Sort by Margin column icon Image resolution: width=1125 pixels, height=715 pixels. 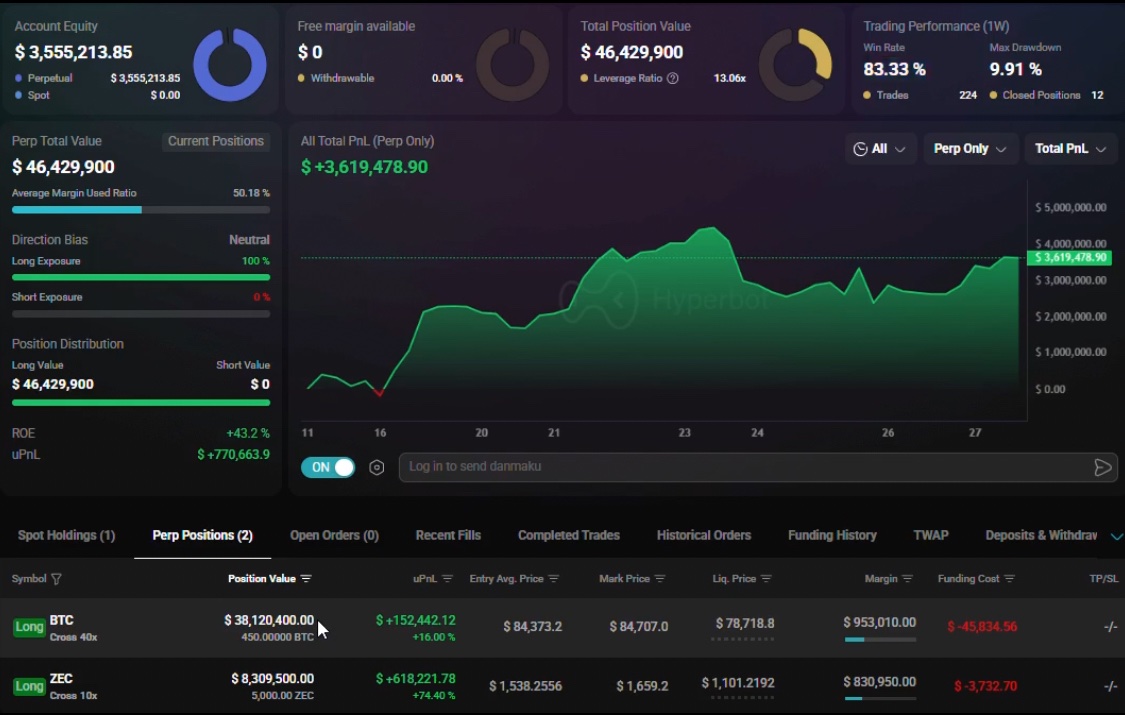click(908, 579)
